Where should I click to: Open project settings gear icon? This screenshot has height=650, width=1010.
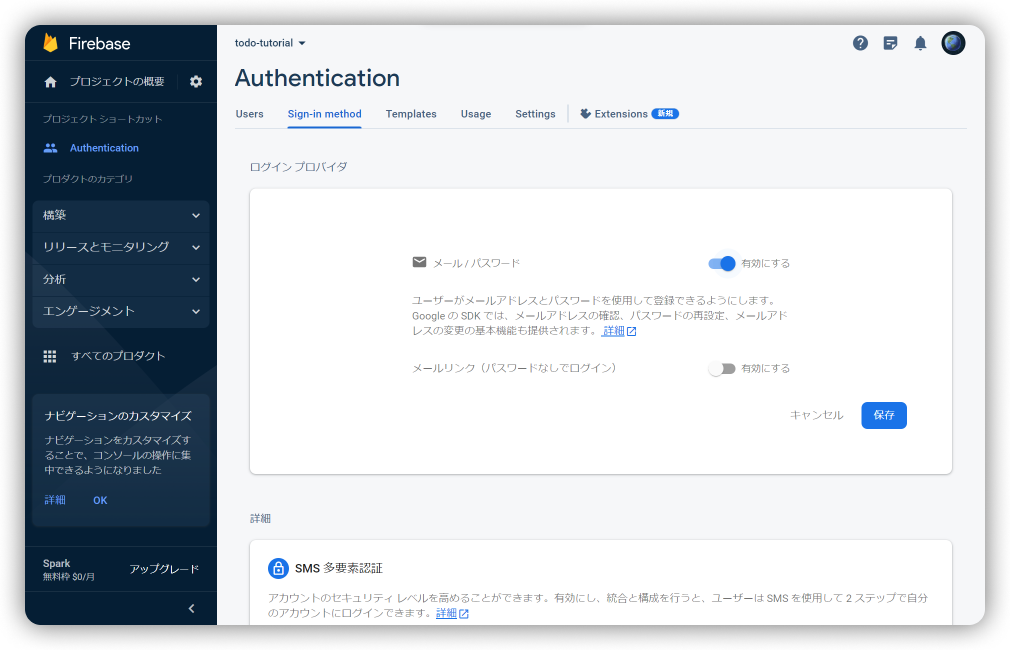click(196, 82)
